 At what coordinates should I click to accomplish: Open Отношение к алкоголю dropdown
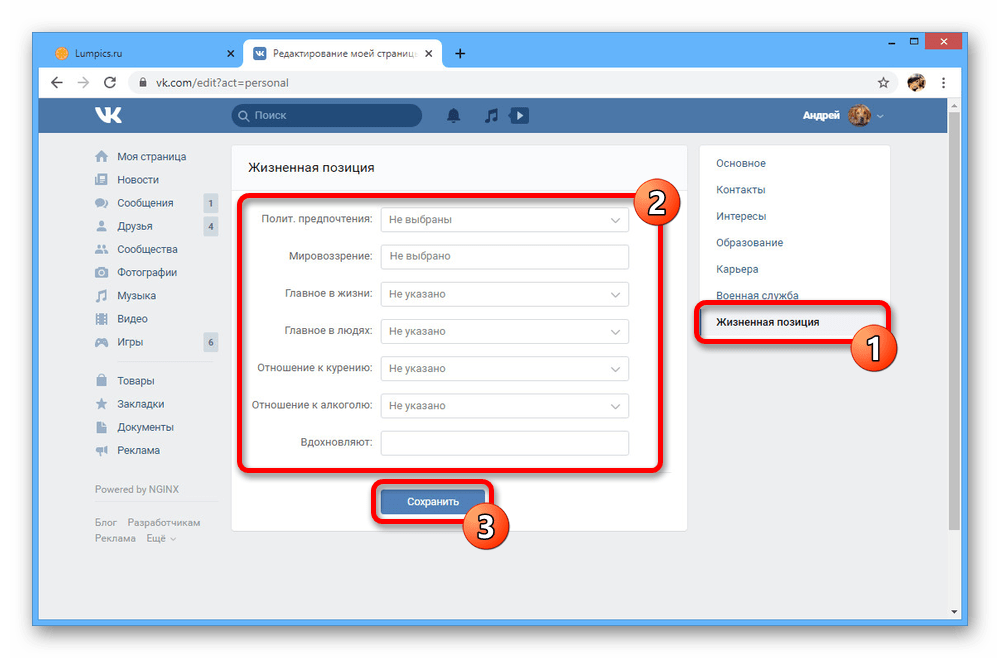(504, 406)
